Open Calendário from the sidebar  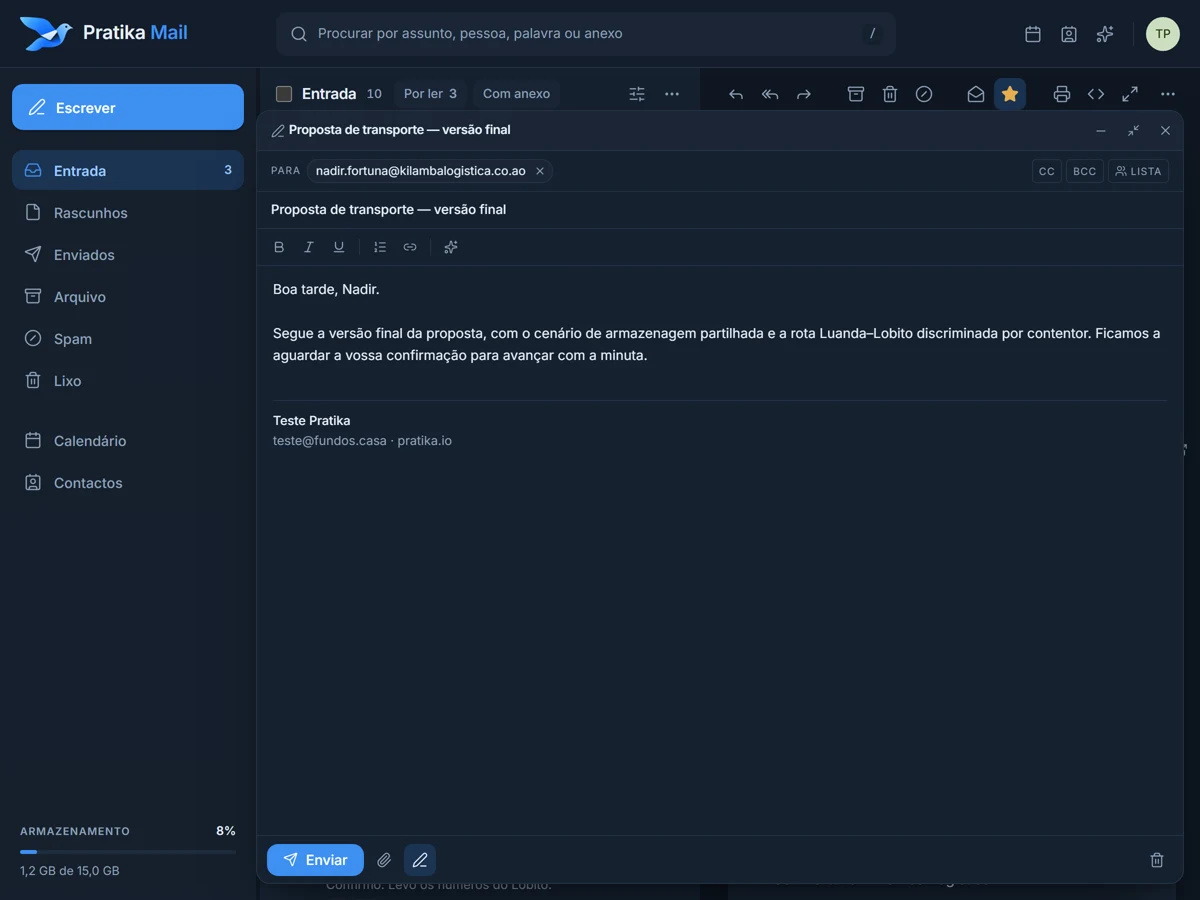(128, 440)
